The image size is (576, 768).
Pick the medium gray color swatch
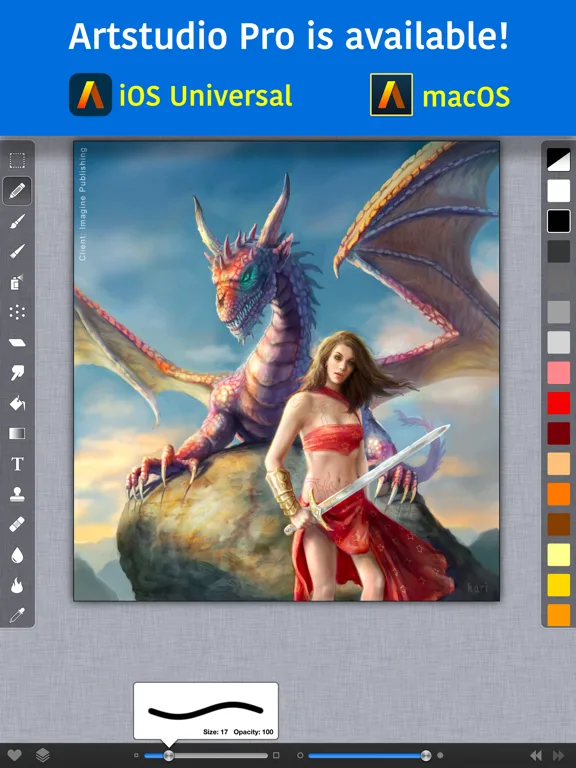(x=558, y=312)
